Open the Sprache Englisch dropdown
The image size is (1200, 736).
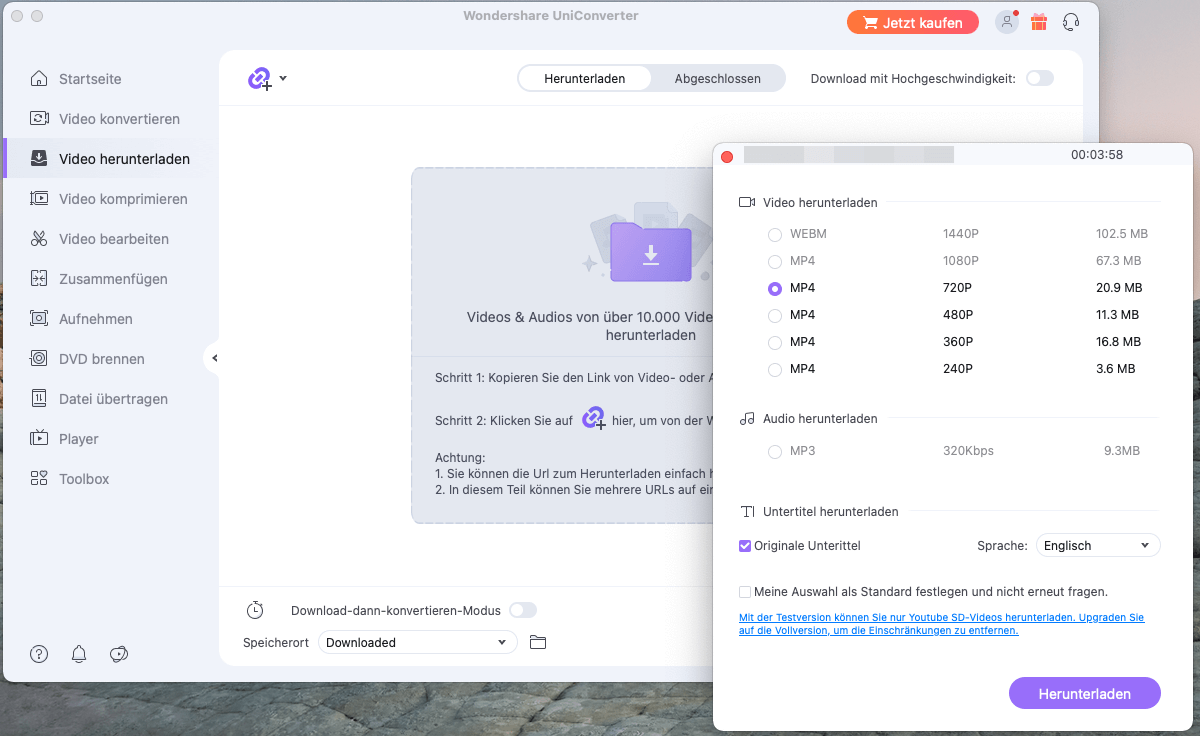click(x=1098, y=546)
